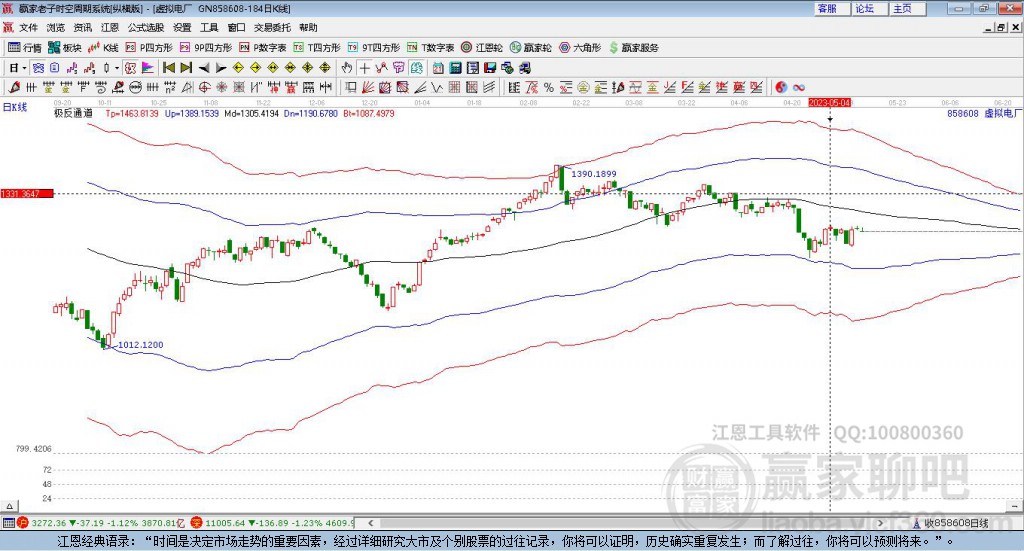
Task: Select the hand pan tool
Action: (347, 68)
